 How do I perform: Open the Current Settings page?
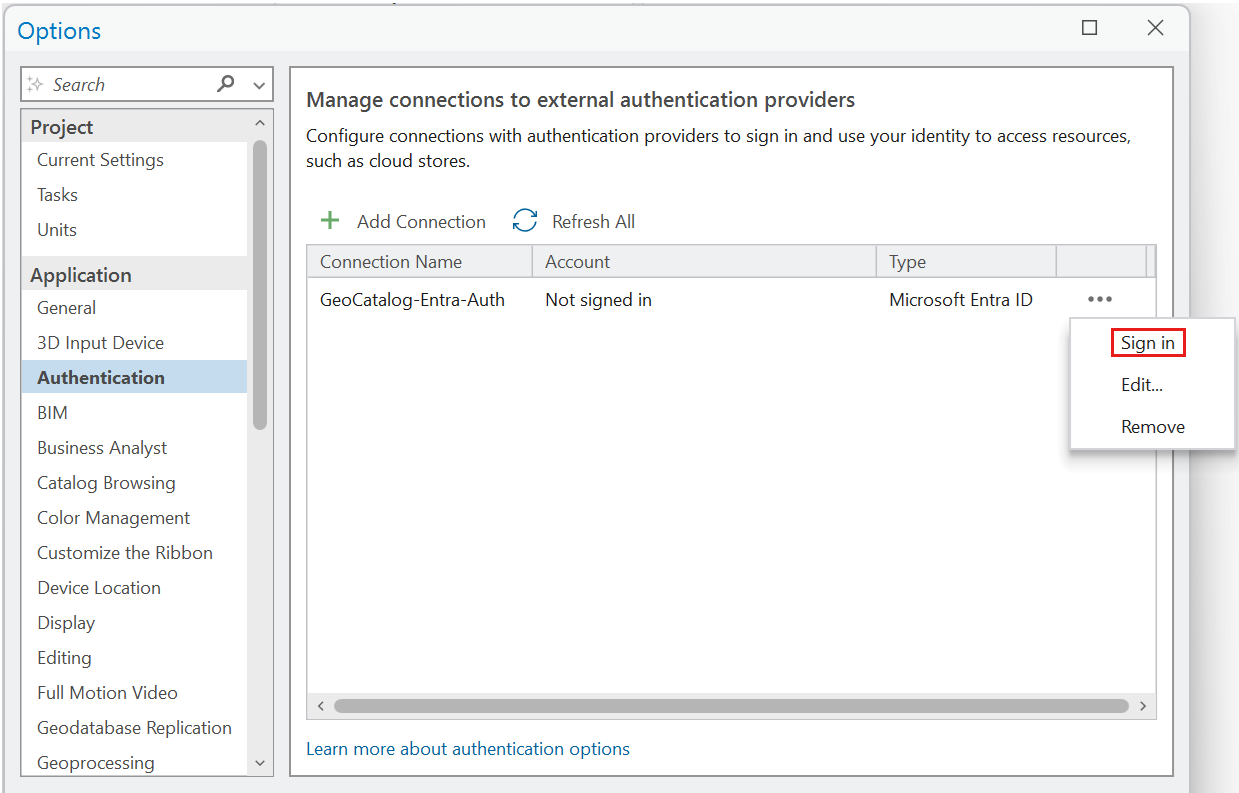click(100, 160)
